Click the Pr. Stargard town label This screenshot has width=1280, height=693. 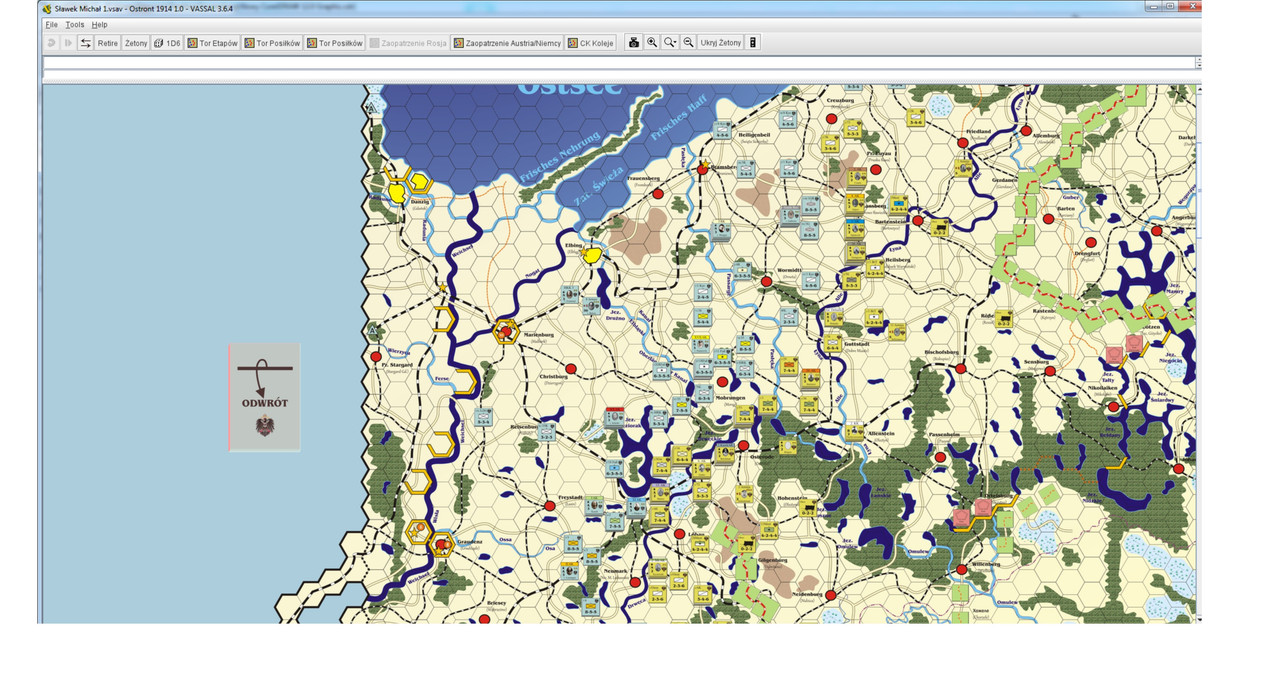click(396, 366)
